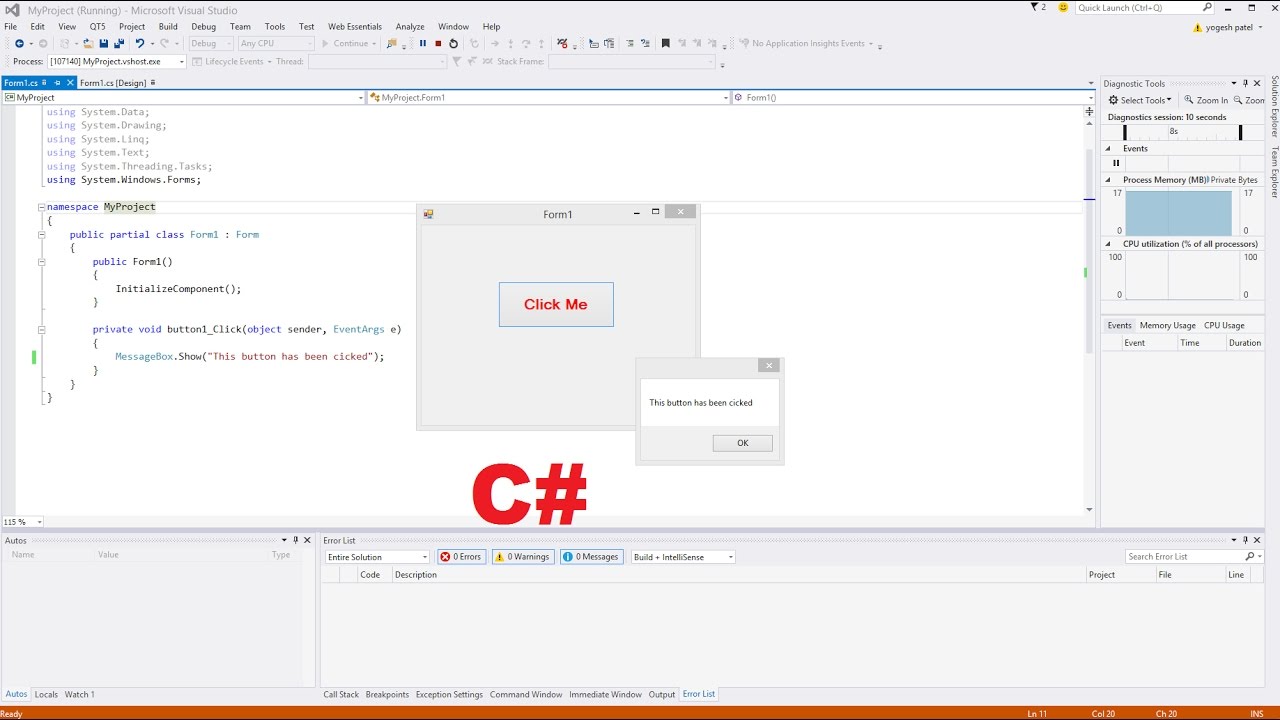1280x720 pixels.
Task: Open the MyProject.Form1 type dropdown
Action: pos(548,98)
